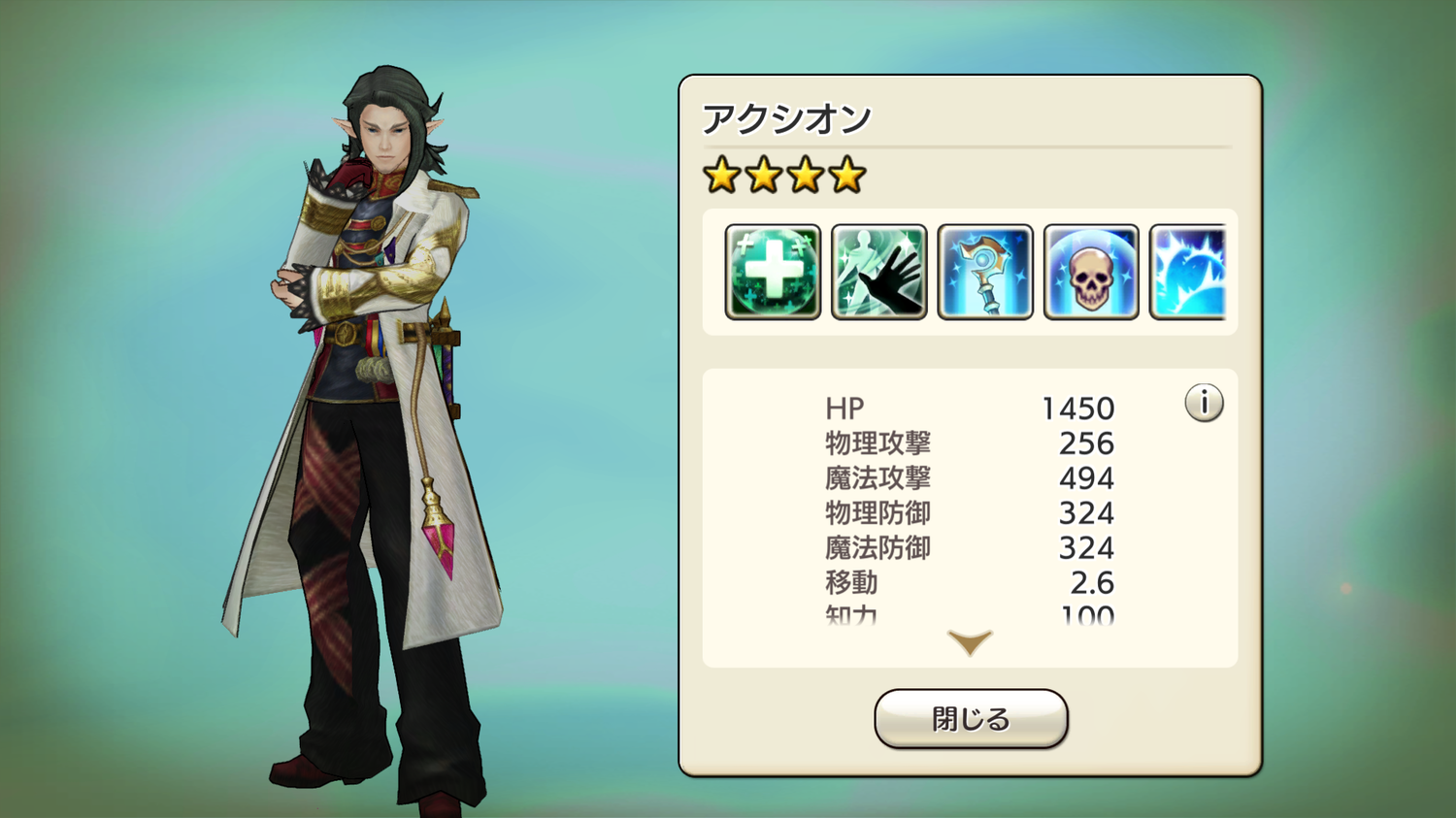
Task: Open the stats info (i) icon
Action: click(x=1204, y=403)
